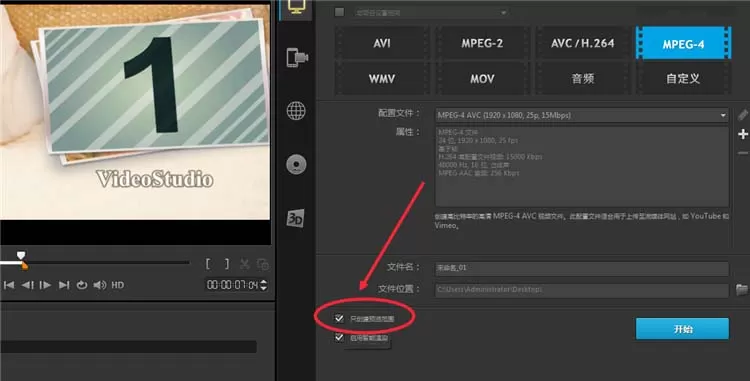Click the 配置文件 label
The height and width of the screenshot is (381, 750).
(398, 113)
